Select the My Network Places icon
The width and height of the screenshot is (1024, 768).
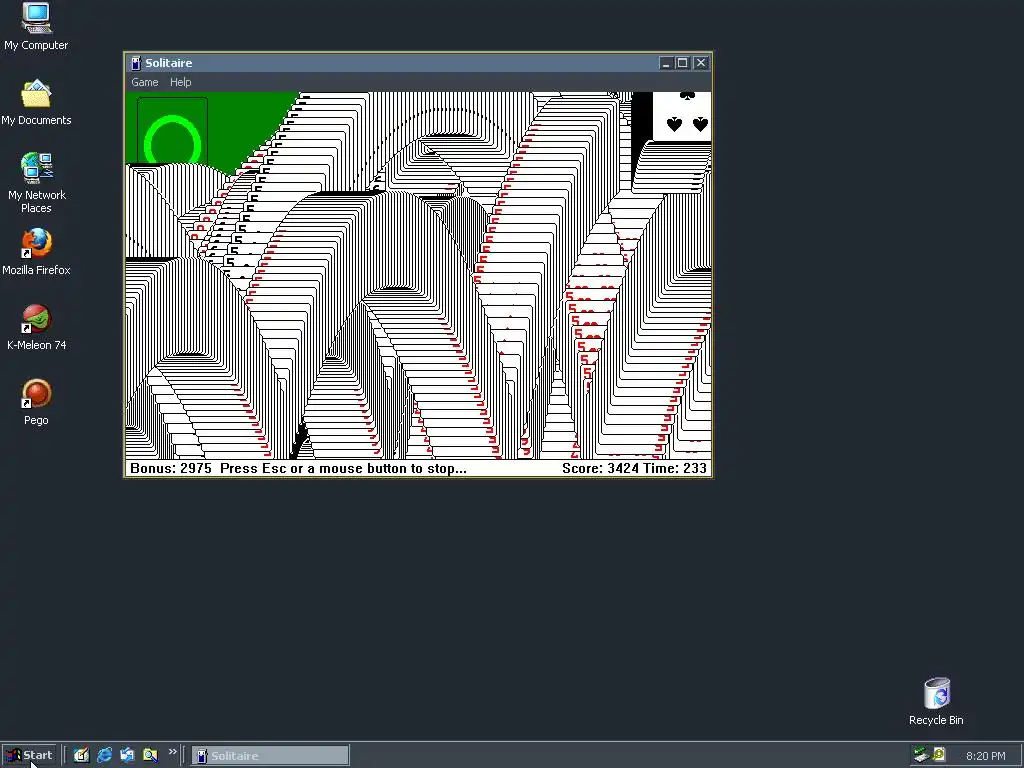coord(37,182)
